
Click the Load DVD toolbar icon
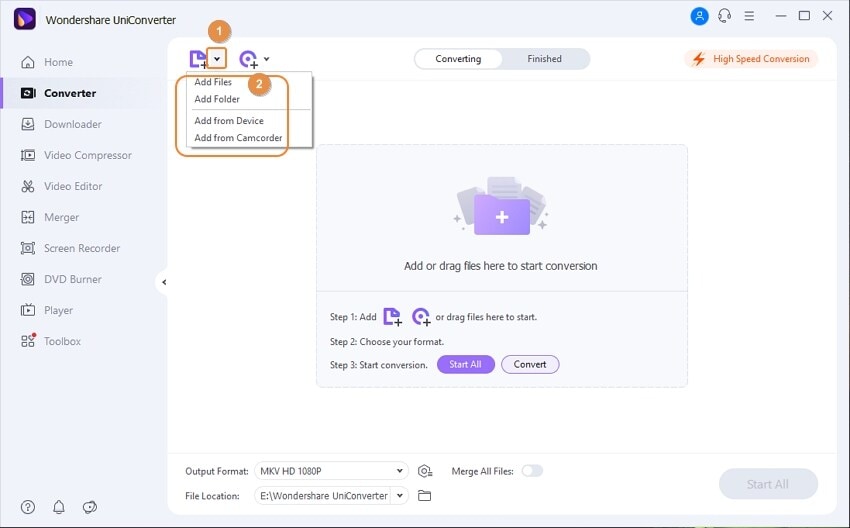tap(249, 59)
